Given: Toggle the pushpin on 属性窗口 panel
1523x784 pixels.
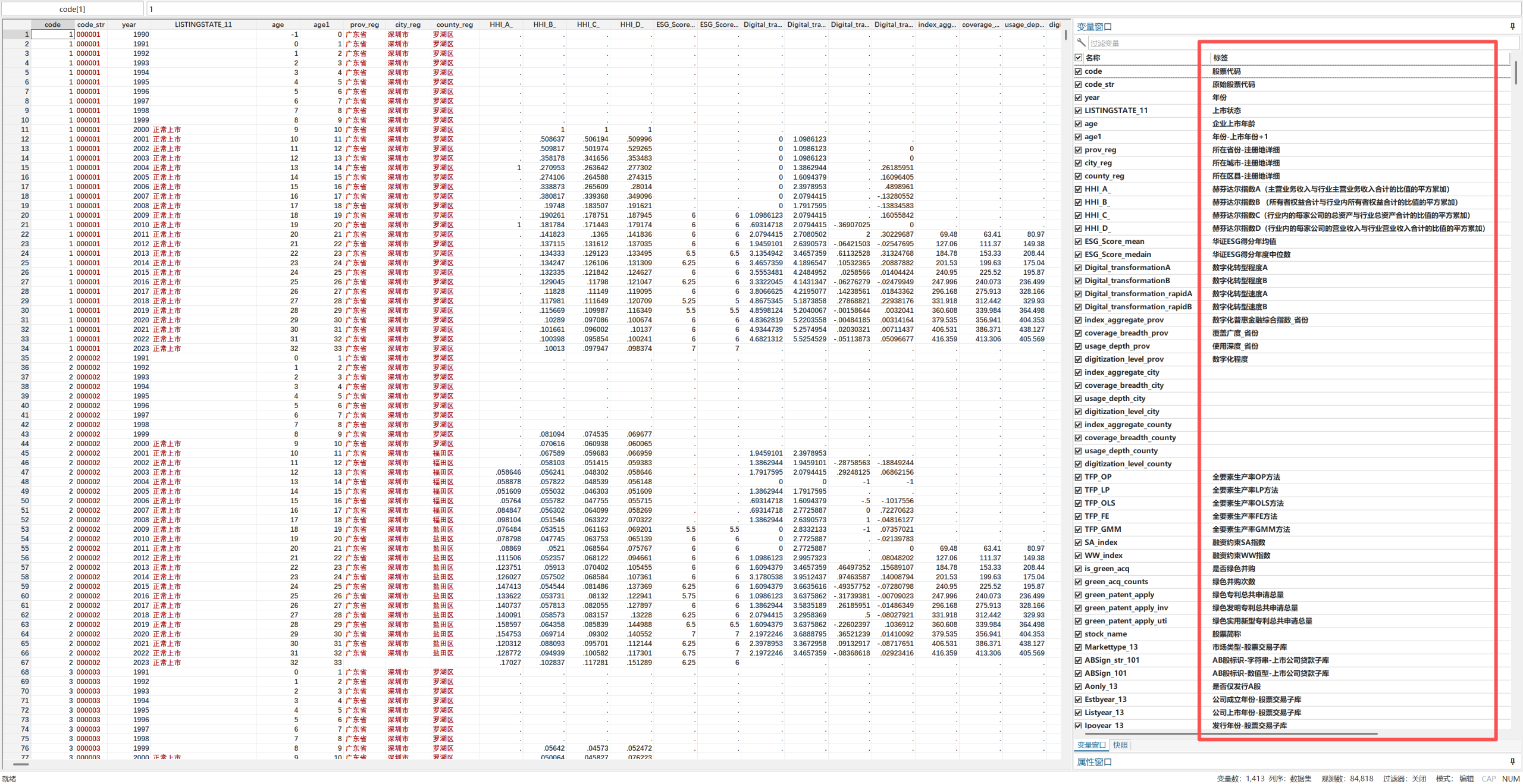Looking at the screenshot, I should pyautogui.click(x=1512, y=761).
